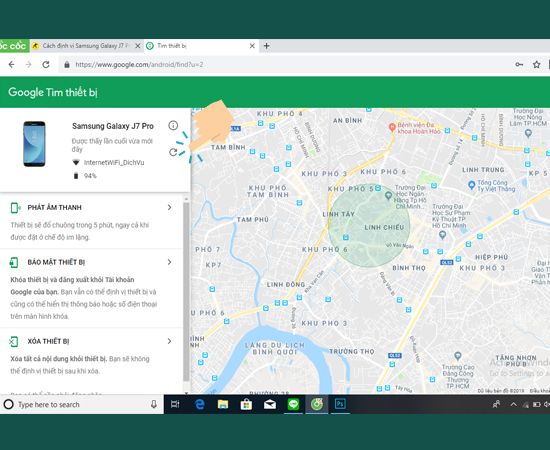Click the play sound phone icon
Image resolution: width=550 pixels, height=450 pixels.
tap(15, 208)
